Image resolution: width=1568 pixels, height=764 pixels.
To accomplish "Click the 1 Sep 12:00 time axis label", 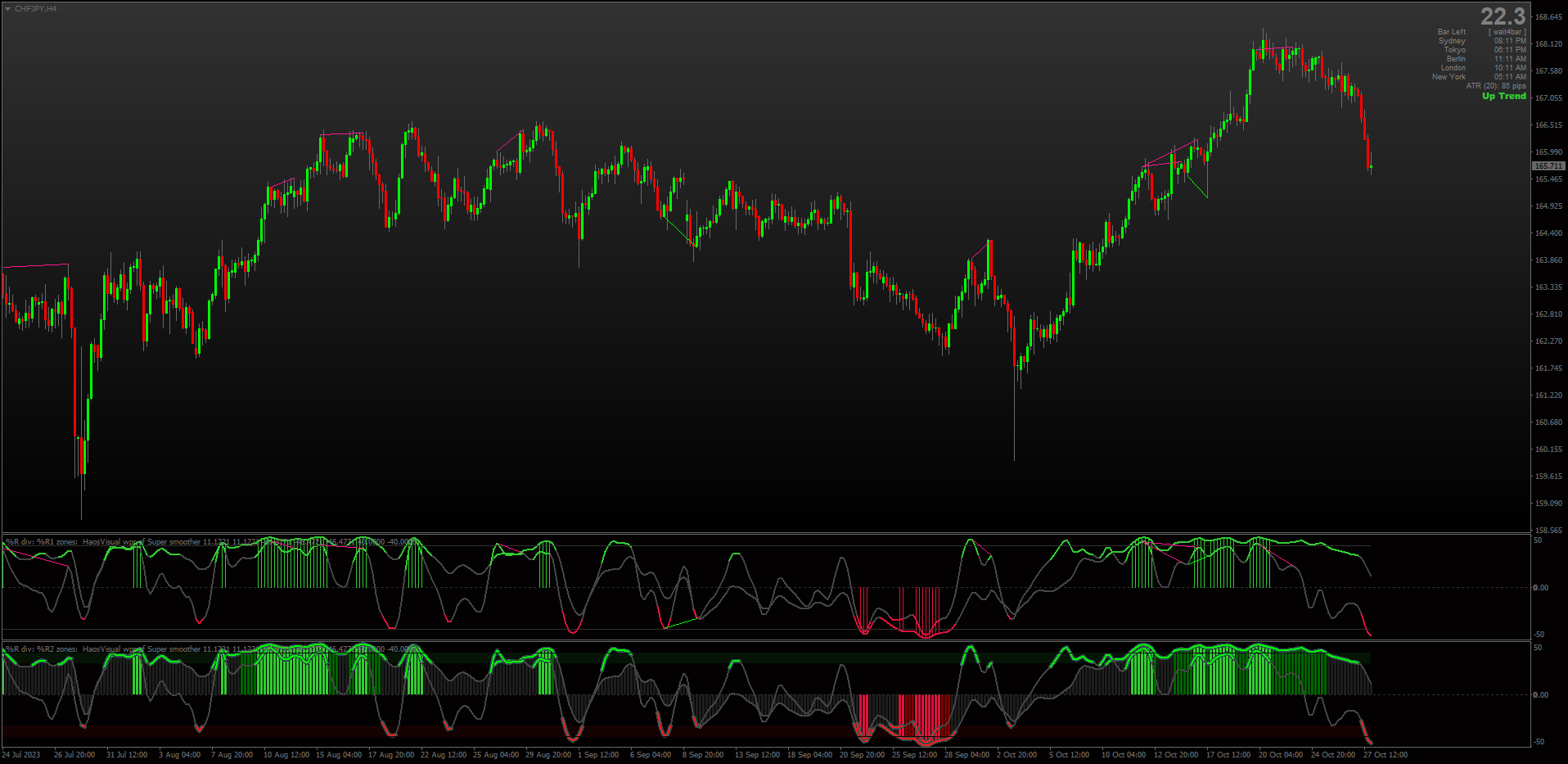I will point(598,755).
